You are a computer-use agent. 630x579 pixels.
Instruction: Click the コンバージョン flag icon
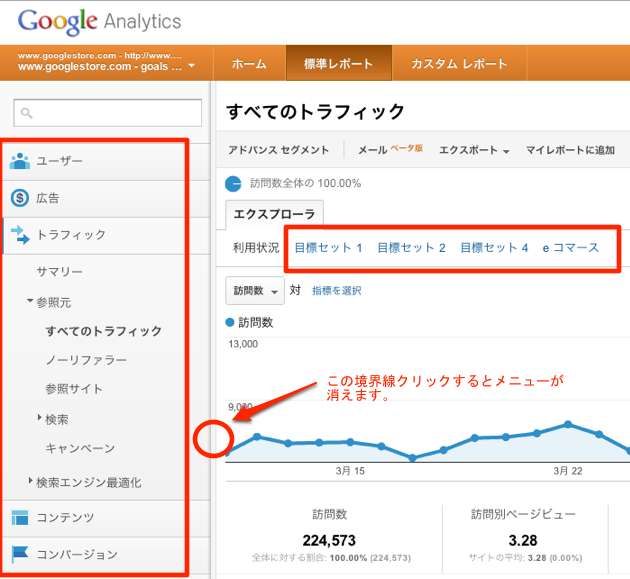[20, 554]
